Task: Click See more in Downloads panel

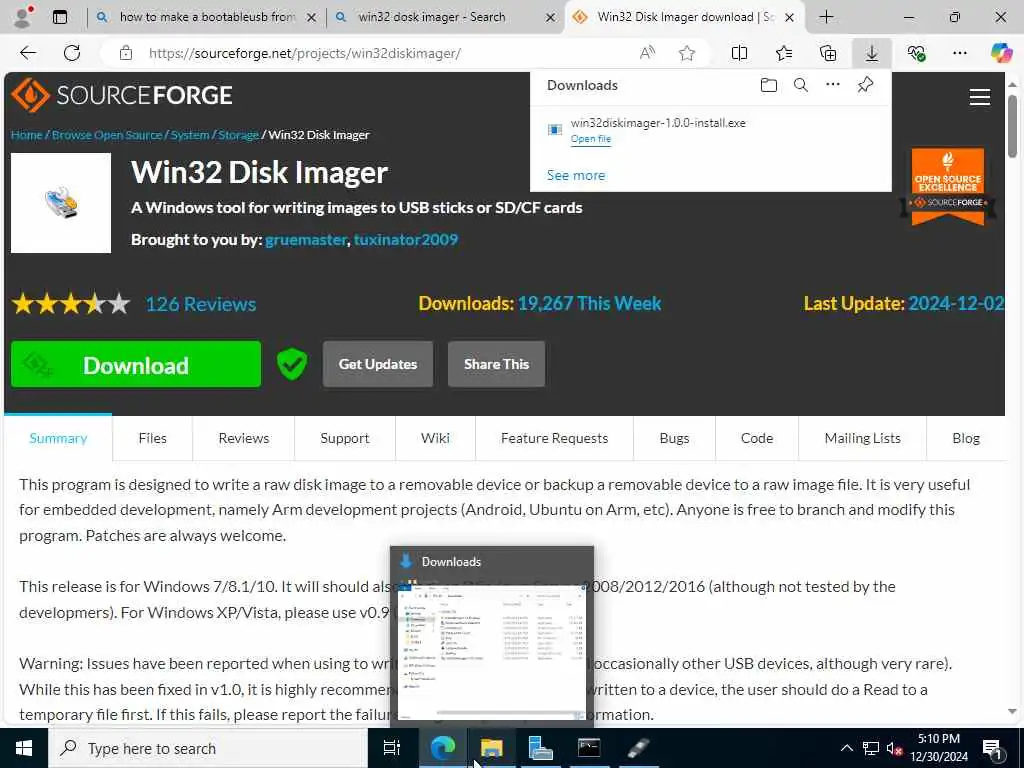Action: (x=576, y=175)
